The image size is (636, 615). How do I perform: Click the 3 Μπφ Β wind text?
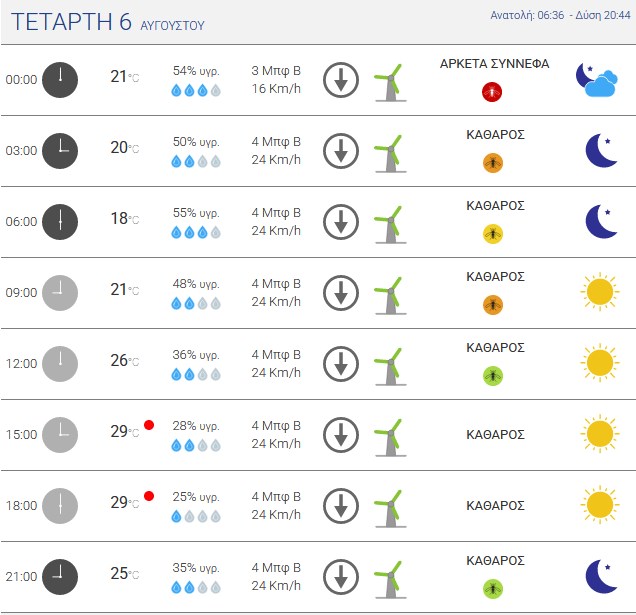276,71
